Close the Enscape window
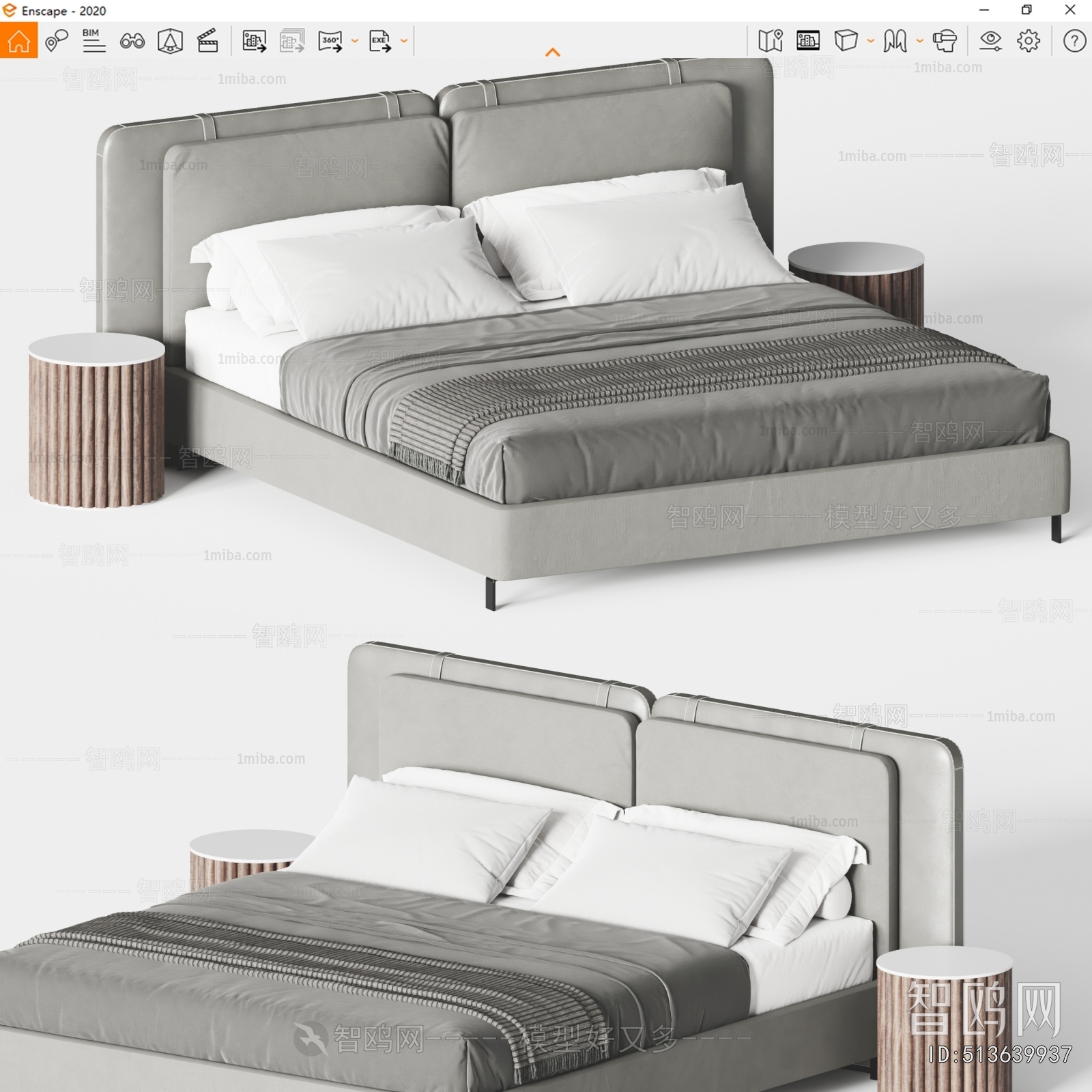 pyautogui.click(x=1069, y=10)
